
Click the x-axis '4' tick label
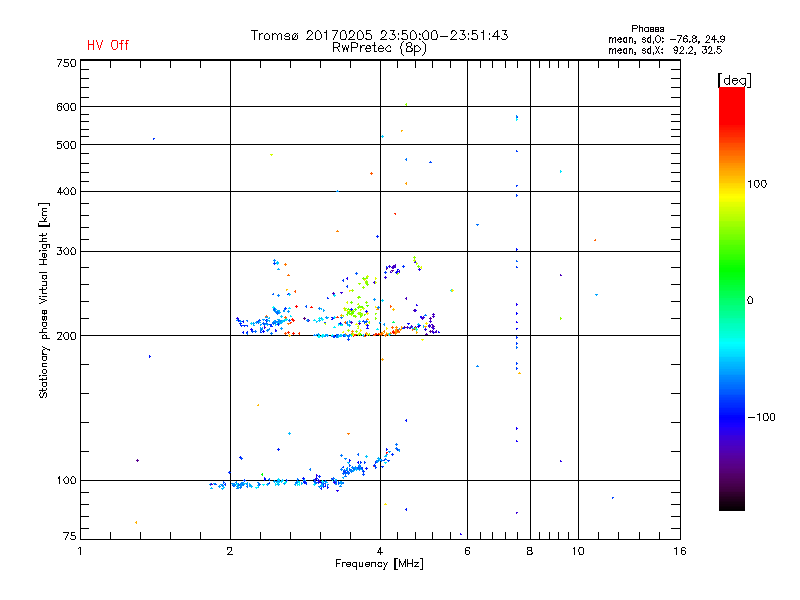point(380,551)
